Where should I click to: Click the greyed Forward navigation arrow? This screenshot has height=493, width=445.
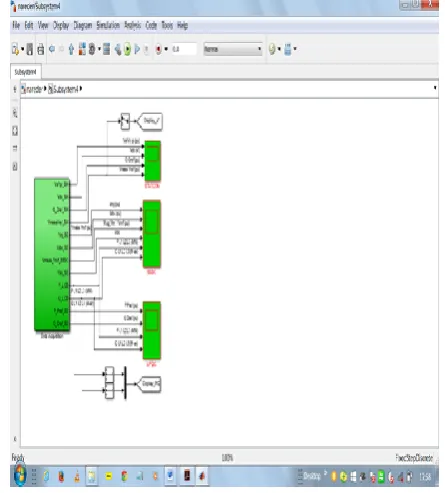coord(62,49)
